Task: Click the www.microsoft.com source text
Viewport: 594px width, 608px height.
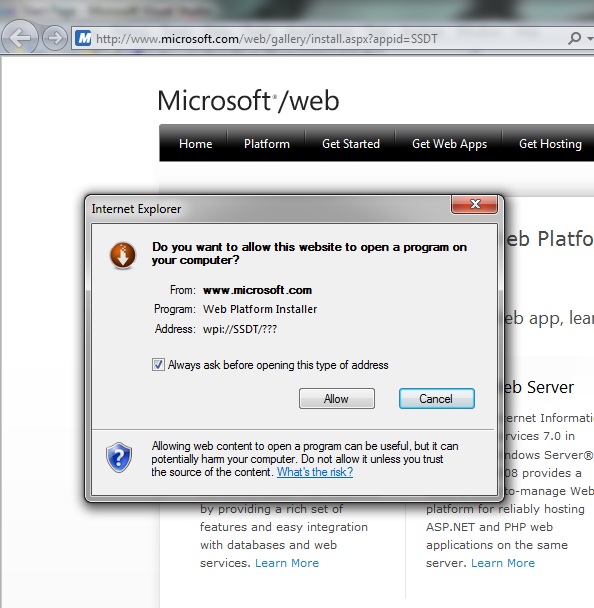Action: point(257,290)
